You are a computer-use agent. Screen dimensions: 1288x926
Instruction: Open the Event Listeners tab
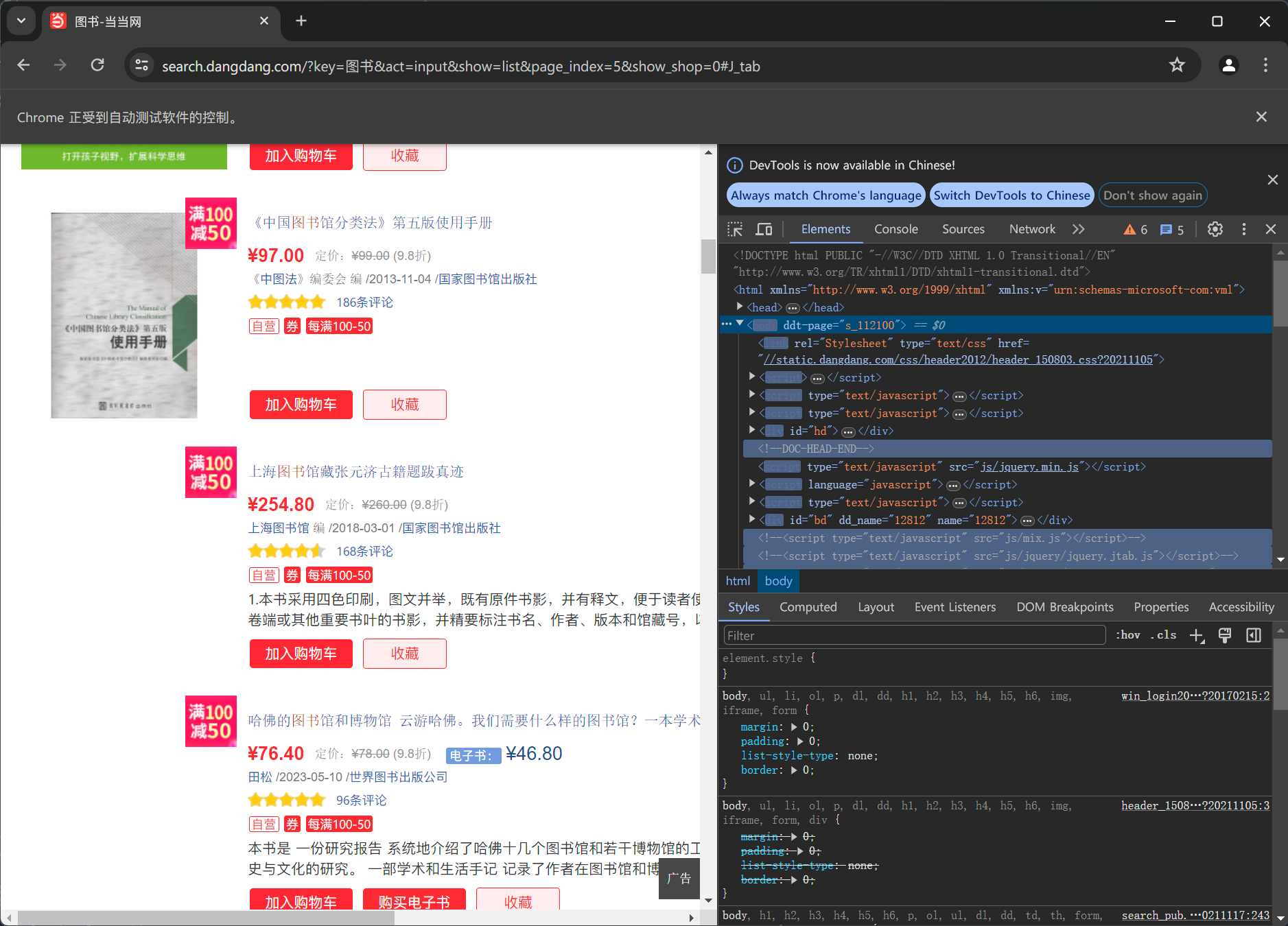click(x=955, y=607)
